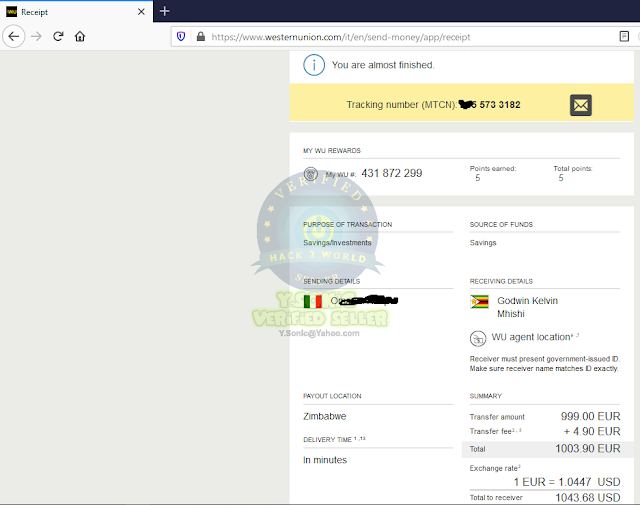Open a new tab with plus button
640x505 pixels.
point(164,11)
